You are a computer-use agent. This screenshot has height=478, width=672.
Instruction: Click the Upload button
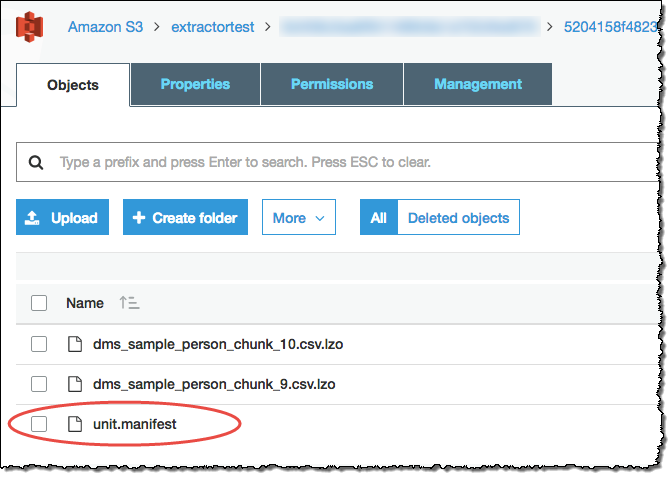pyautogui.click(x=62, y=217)
